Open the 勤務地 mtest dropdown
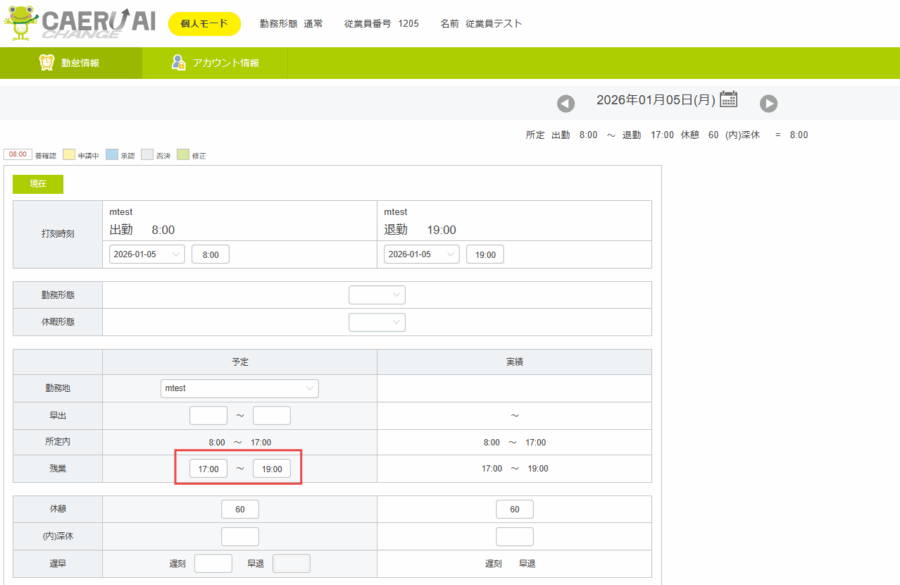The width and height of the screenshot is (900, 585). [x=239, y=388]
